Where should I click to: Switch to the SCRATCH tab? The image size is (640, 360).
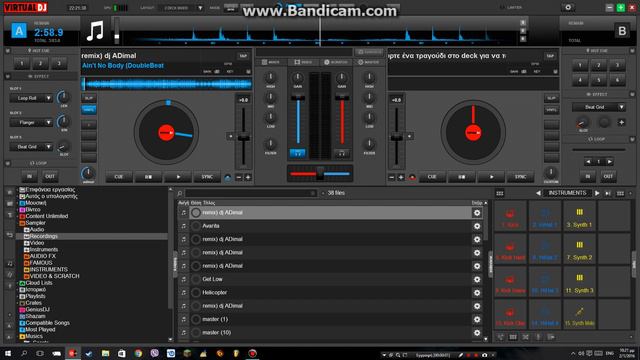click(x=336, y=62)
